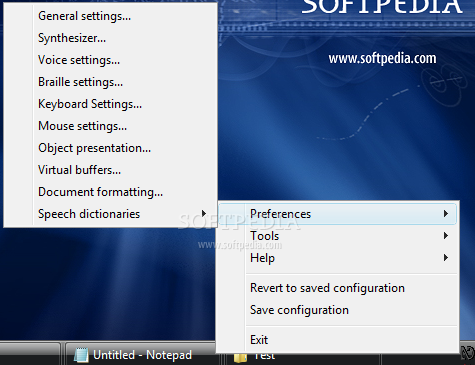The image size is (475, 365).
Task: Open Object presentation... dialog
Action: pyautogui.click(x=110, y=148)
